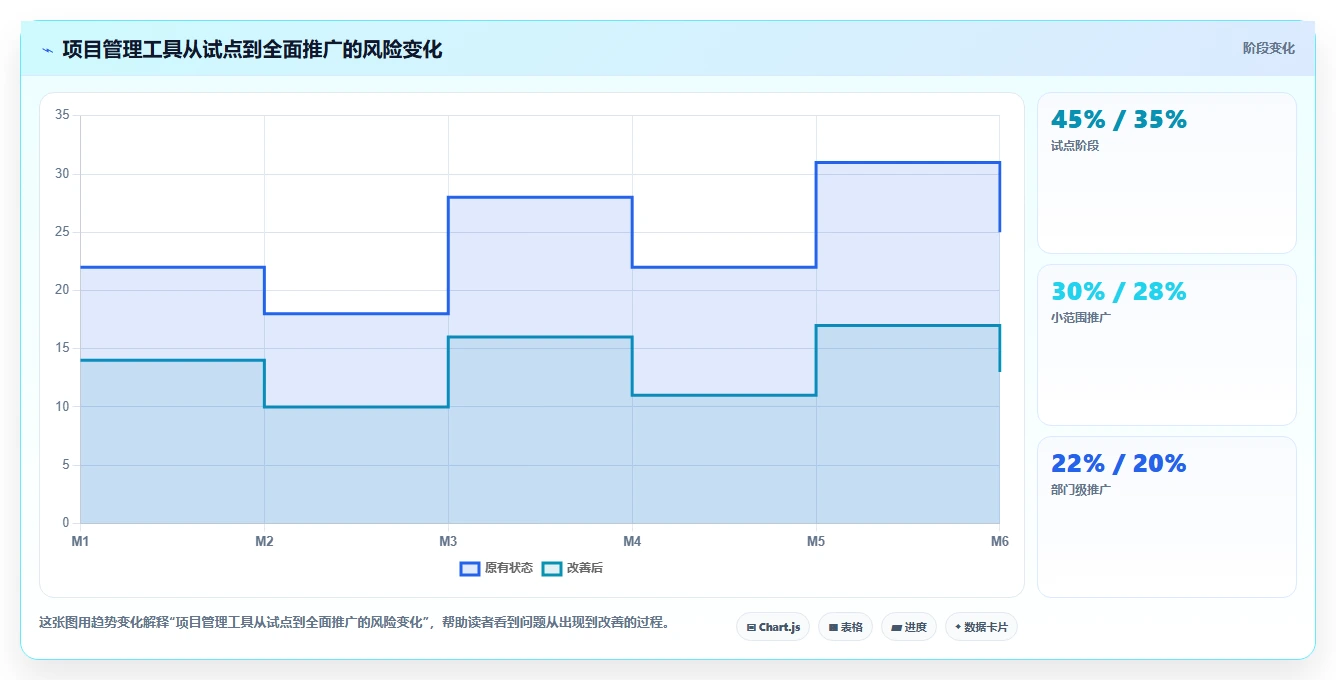This screenshot has width=1336, height=680.
Task: Click the Chart.js tag button
Action: (773, 627)
